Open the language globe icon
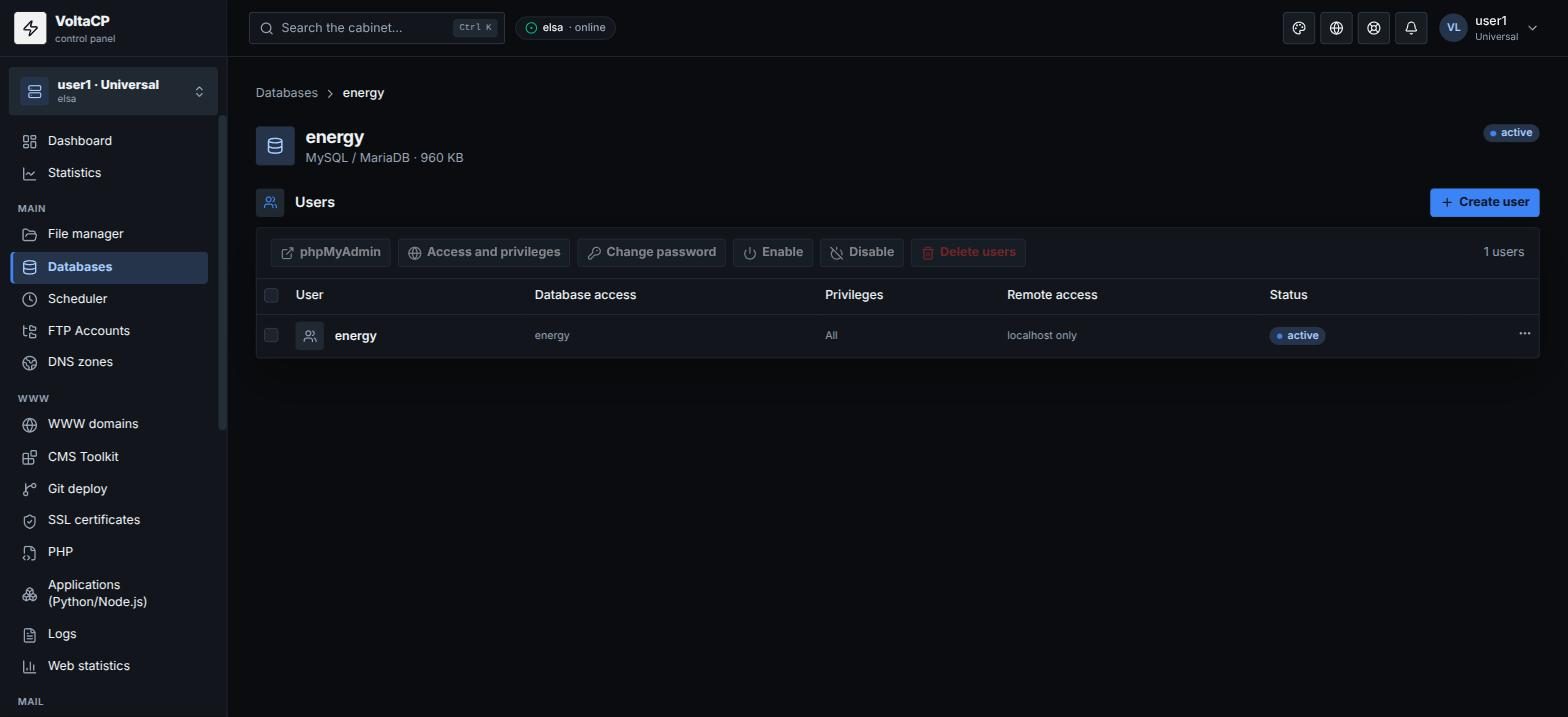The width and height of the screenshot is (1568, 717). [x=1336, y=28]
